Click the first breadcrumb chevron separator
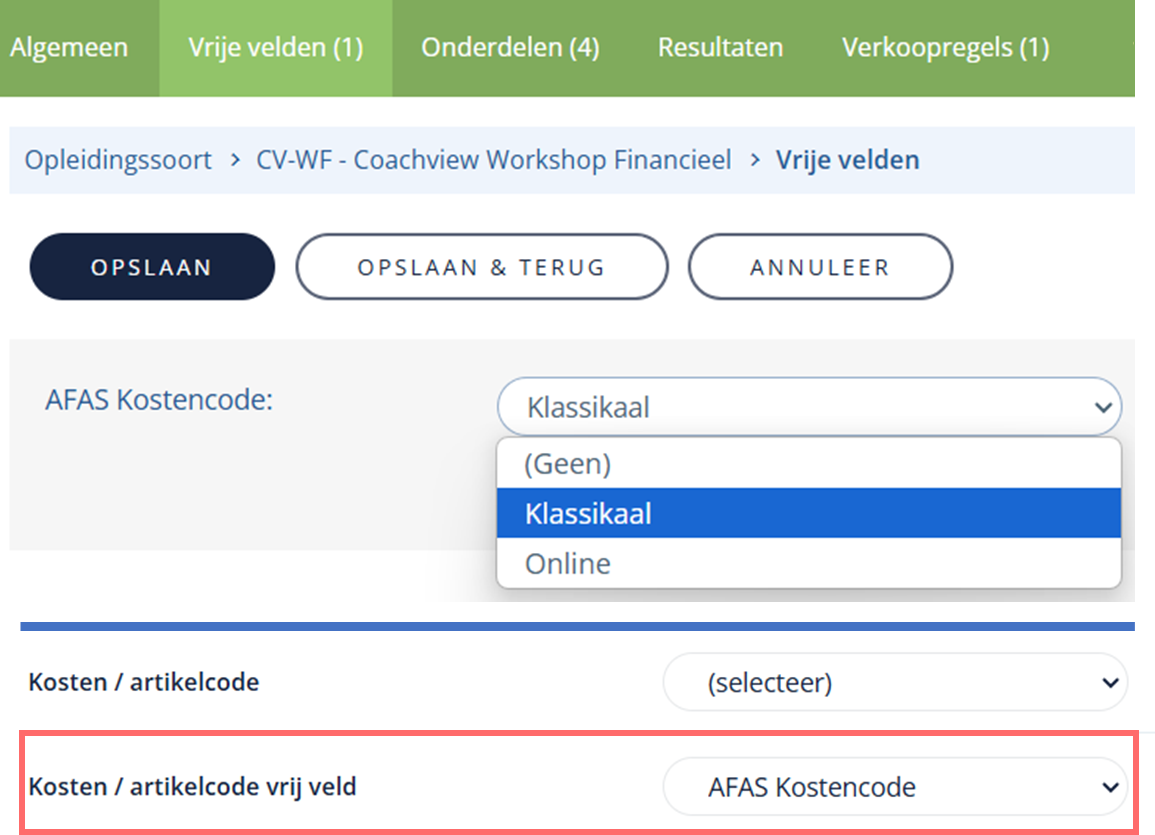The image size is (1155, 835). (x=235, y=160)
